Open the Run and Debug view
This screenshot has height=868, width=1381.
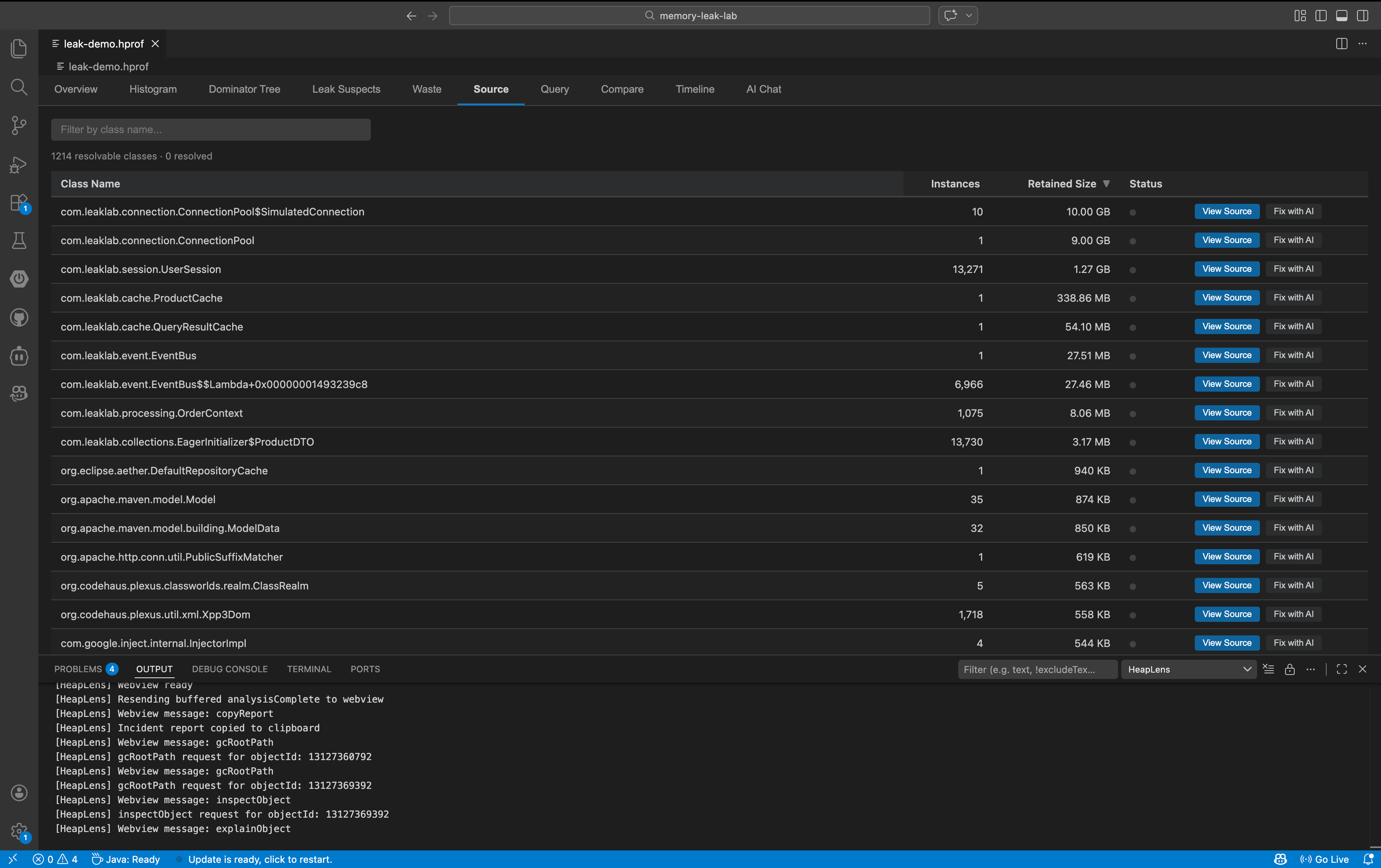pyautogui.click(x=19, y=165)
